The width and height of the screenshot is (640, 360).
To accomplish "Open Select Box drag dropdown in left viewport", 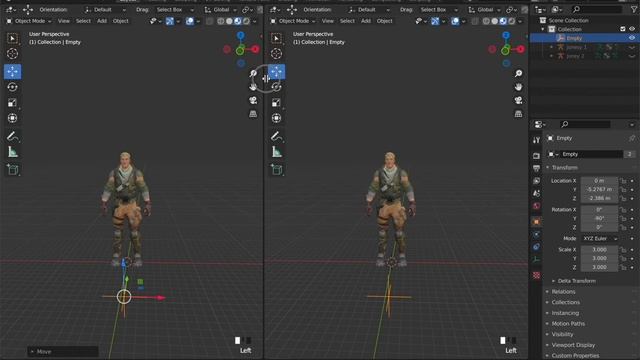I will tap(175, 9).
